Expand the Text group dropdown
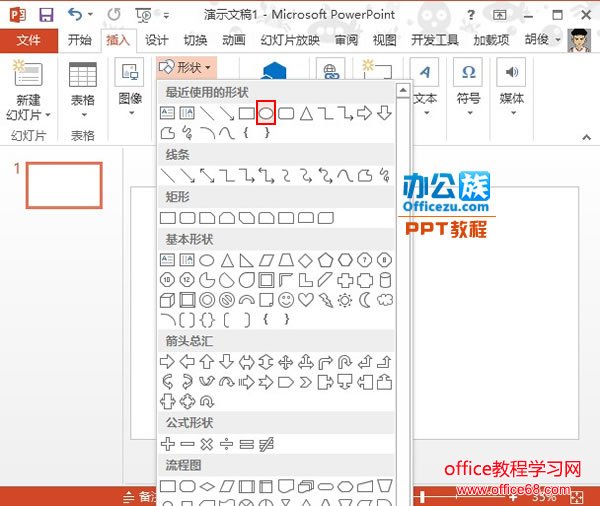This screenshot has width=600, height=506. (426, 113)
